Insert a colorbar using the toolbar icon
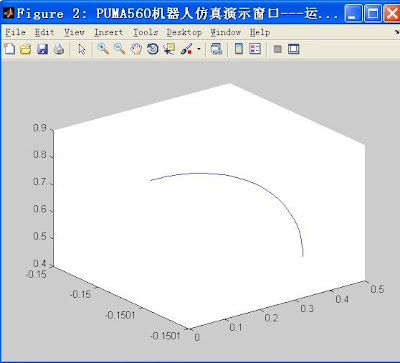The height and width of the screenshot is (363, 400). point(239,49)
